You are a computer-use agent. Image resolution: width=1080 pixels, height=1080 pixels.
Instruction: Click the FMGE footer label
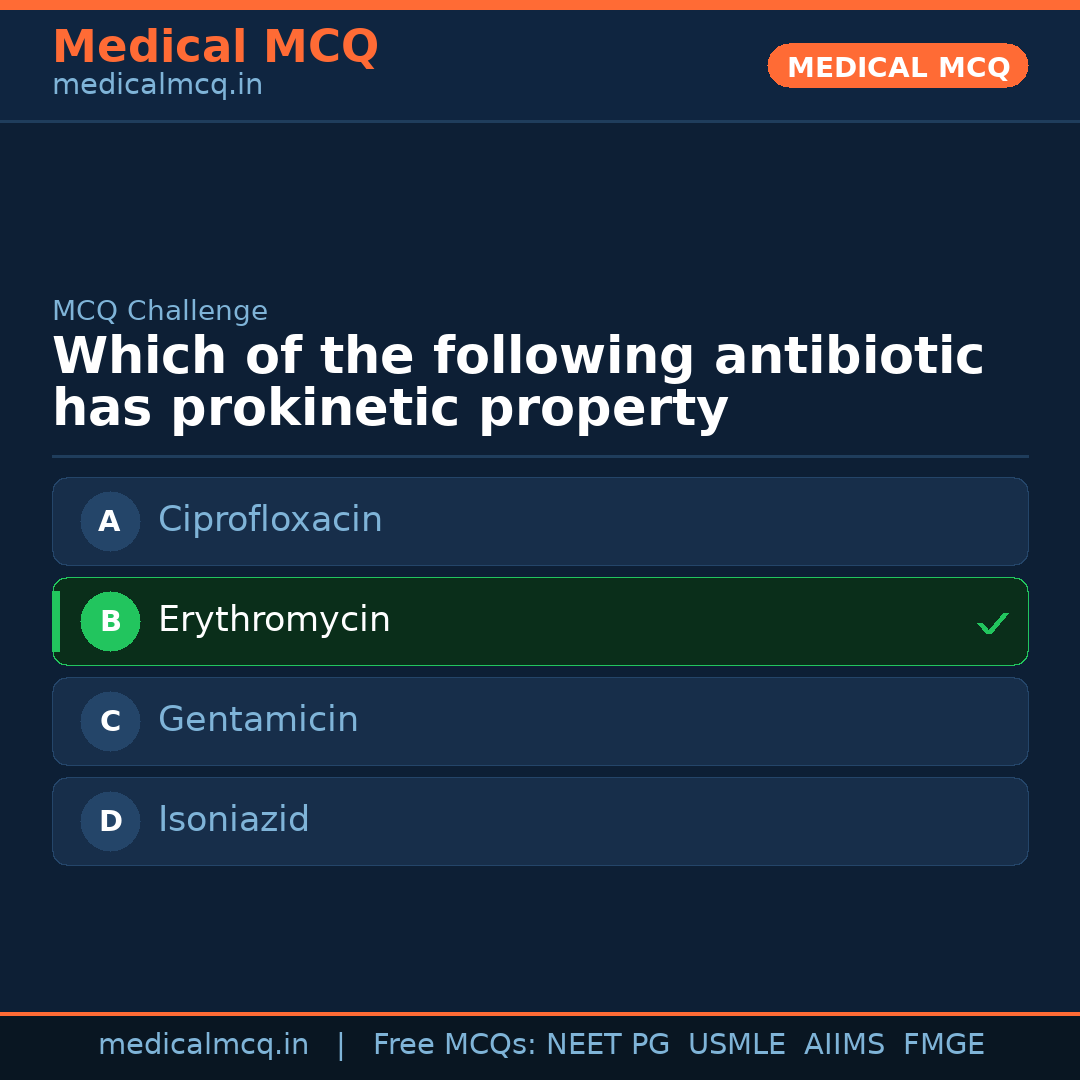click(x=944, y=1045)
